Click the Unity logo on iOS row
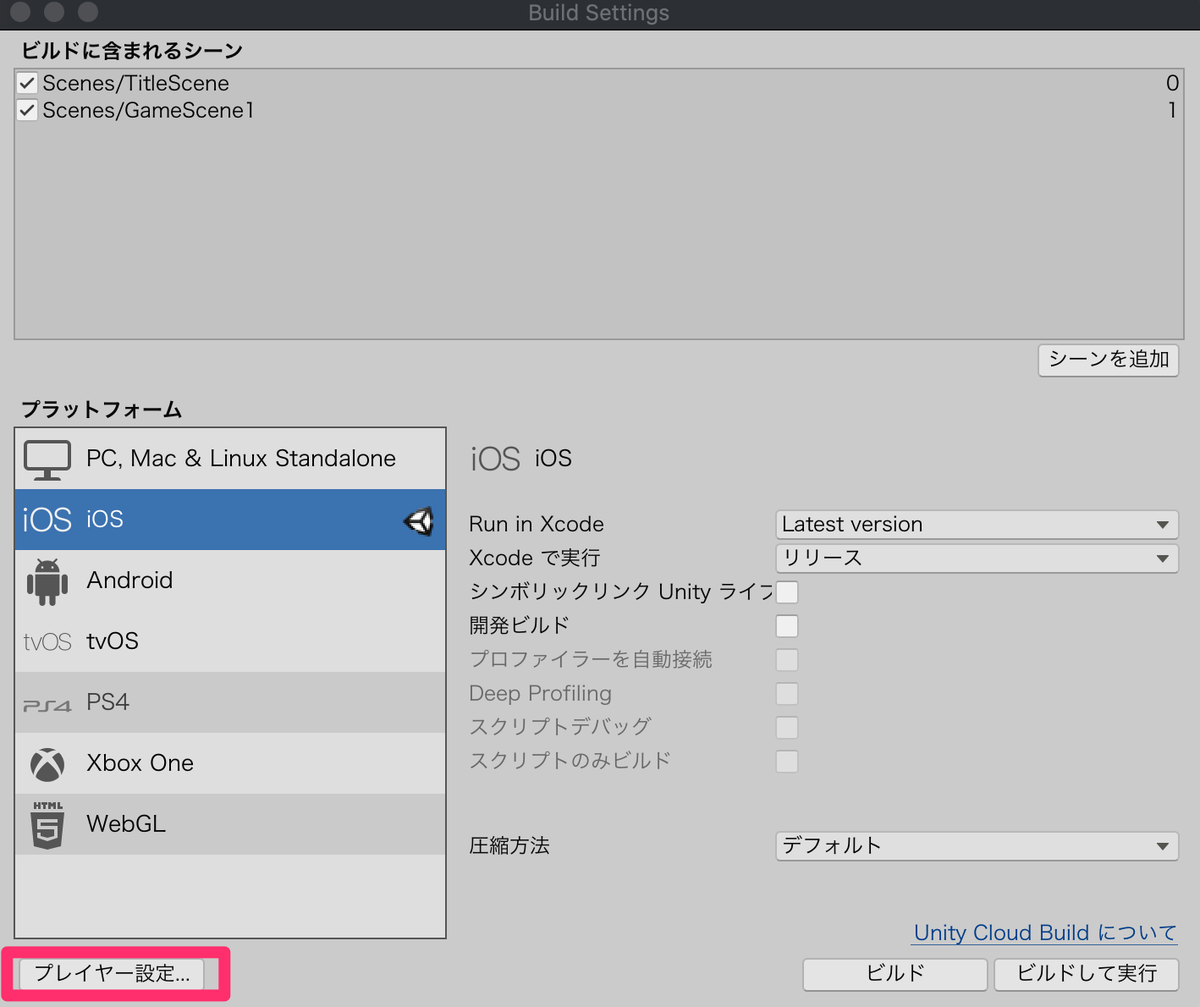This screenshot has width=1200, height=1007. click(419, 520)
